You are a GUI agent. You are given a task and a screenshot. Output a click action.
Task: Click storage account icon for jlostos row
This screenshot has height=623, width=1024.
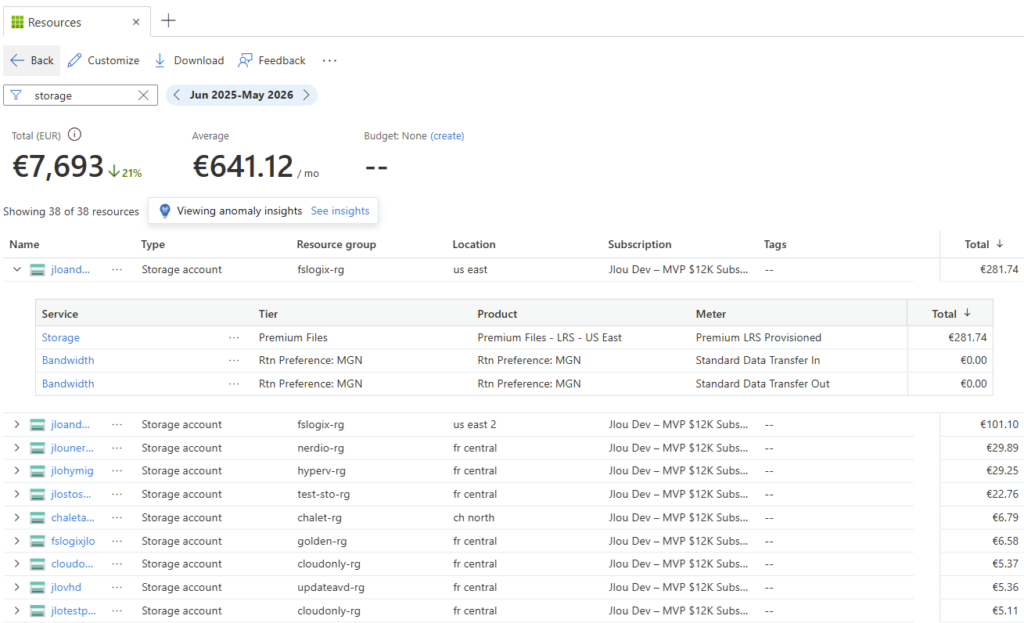pos(38,494)
